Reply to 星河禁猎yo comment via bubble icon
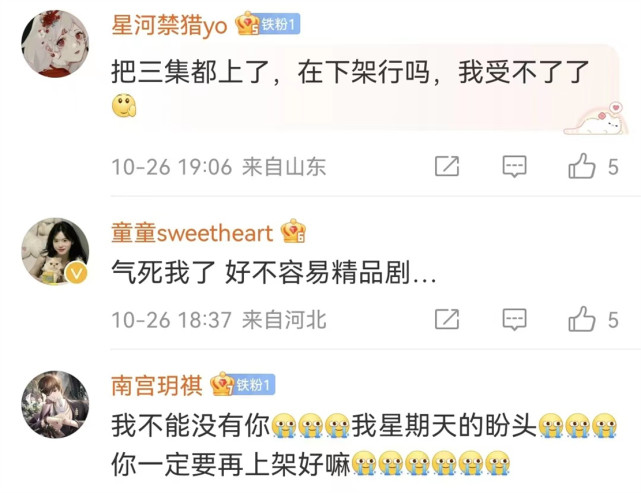Screen dimensions: 641x493 514,166
